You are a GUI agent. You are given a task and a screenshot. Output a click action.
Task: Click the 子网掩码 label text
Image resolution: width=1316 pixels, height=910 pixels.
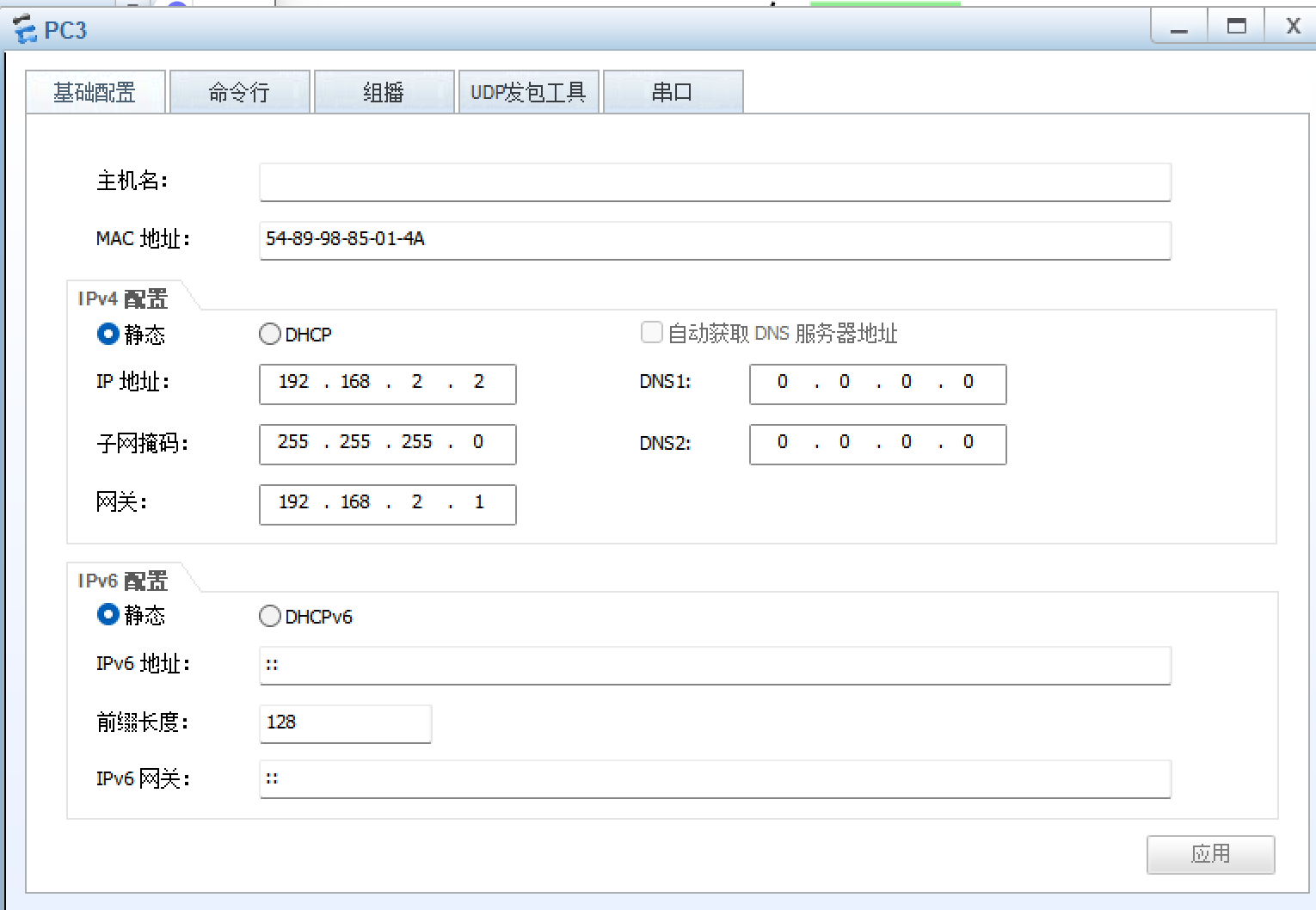(x=142, y=444)
